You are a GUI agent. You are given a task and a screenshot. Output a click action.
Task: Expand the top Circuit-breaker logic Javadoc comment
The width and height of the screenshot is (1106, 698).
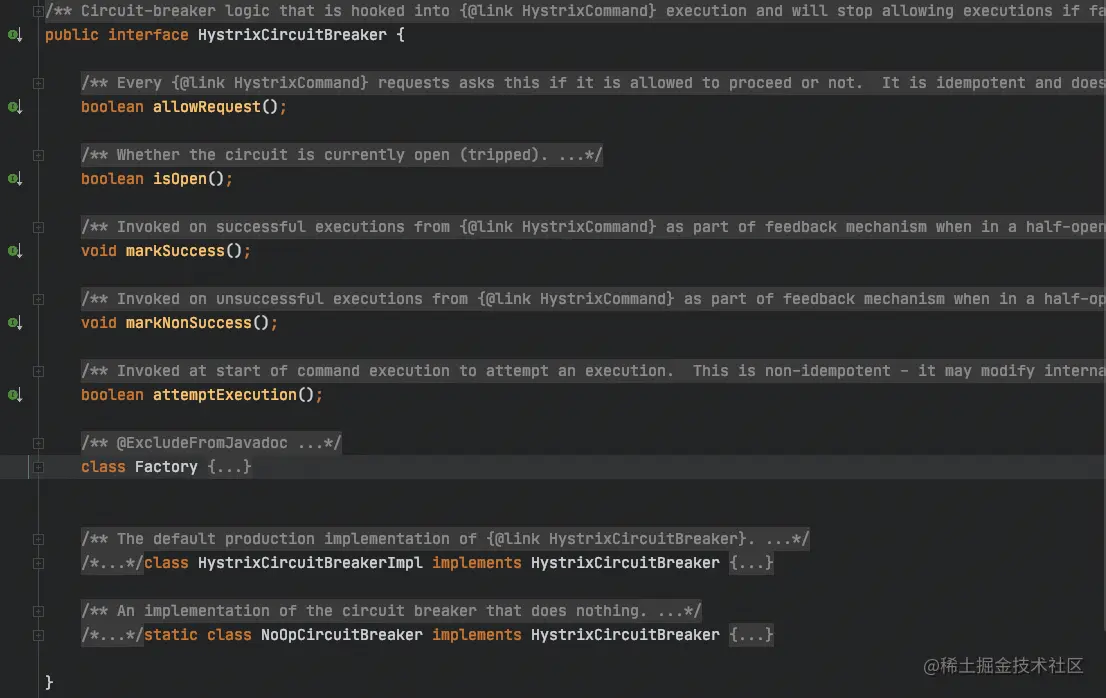[x=38, y=11]
